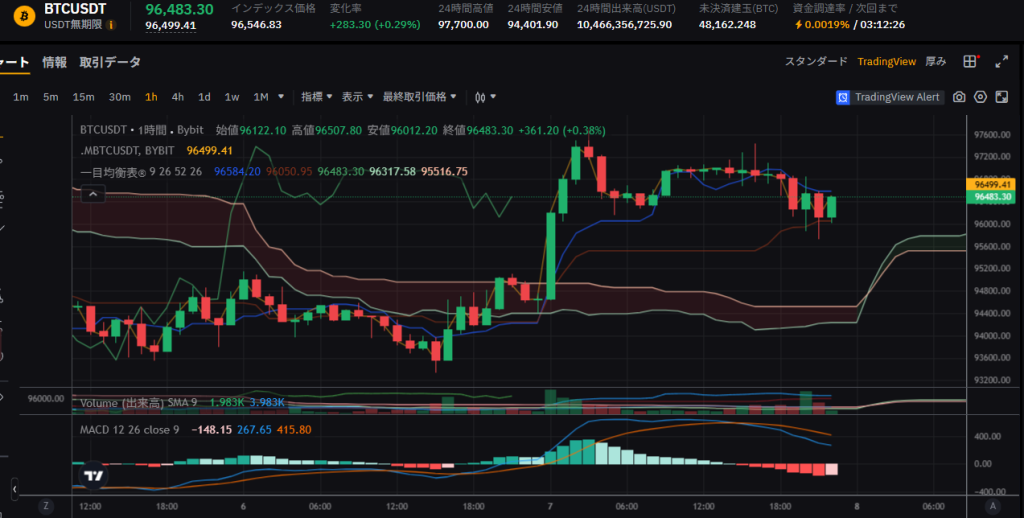Click the orange 96499.41 price label on axis
Image resolution: width=1024 pixels, height=518 pixels.
coord(992,184)
